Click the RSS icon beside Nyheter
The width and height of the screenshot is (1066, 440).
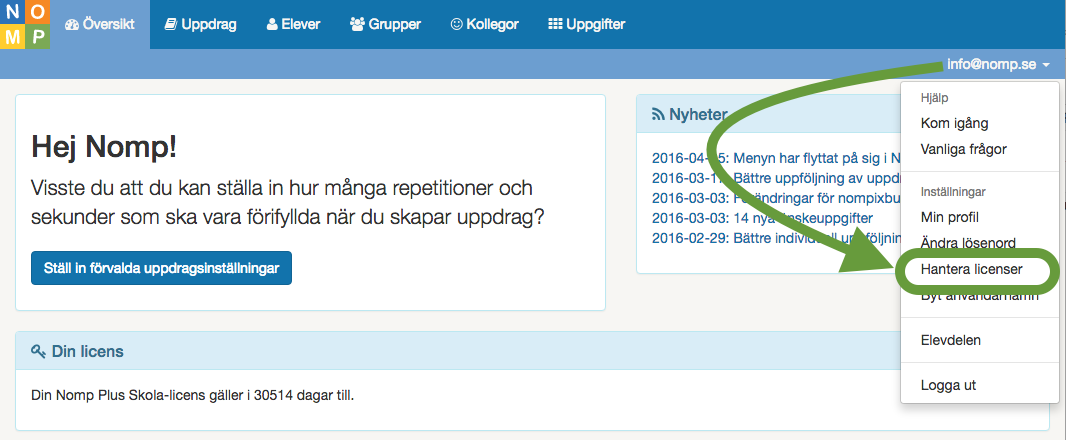tap(657, 114)
